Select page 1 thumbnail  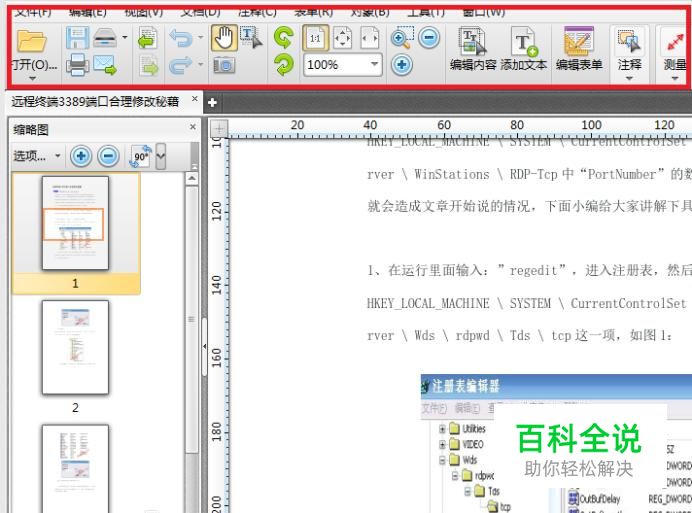click(x=75, y=223)
